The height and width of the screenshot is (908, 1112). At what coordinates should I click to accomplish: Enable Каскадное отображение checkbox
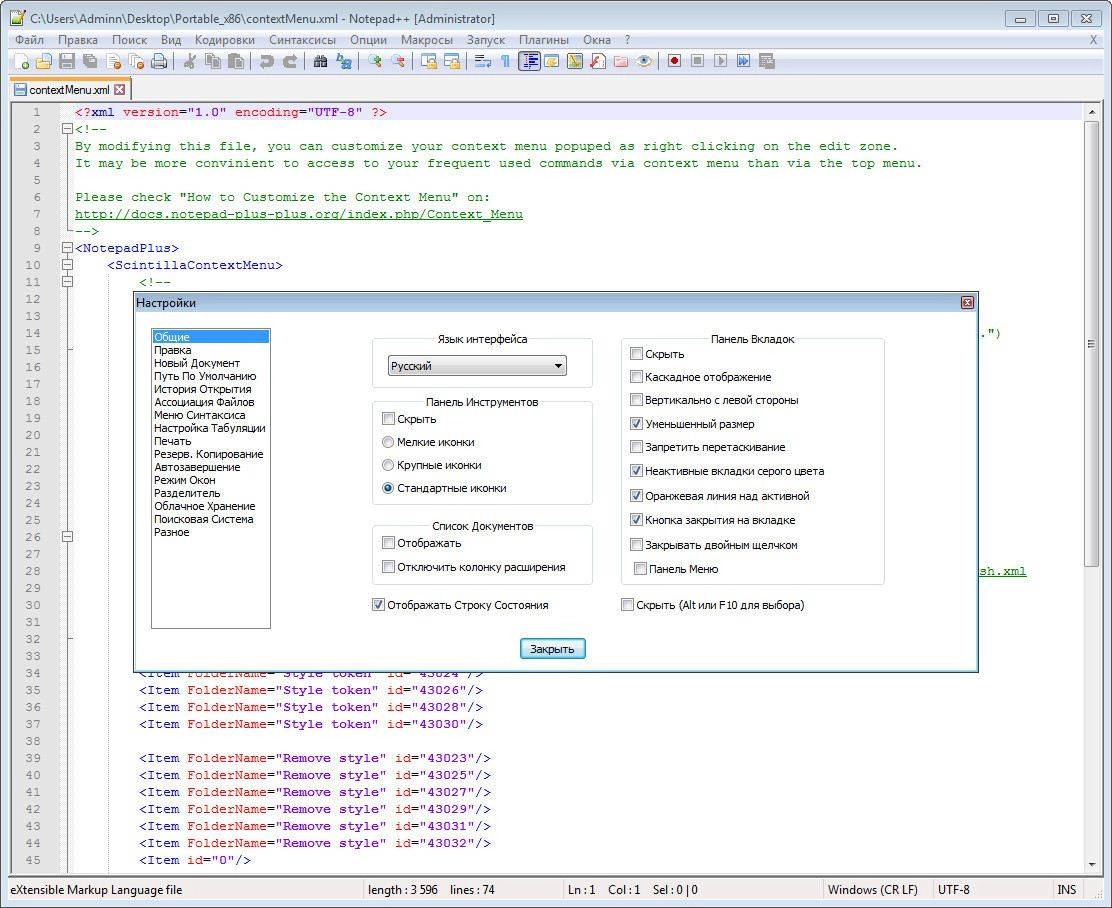click(636, 377)
